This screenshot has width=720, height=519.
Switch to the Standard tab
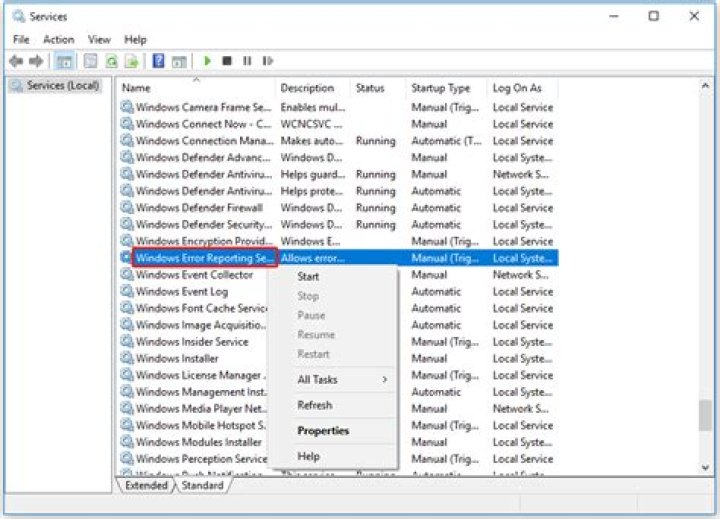(202, 485)
